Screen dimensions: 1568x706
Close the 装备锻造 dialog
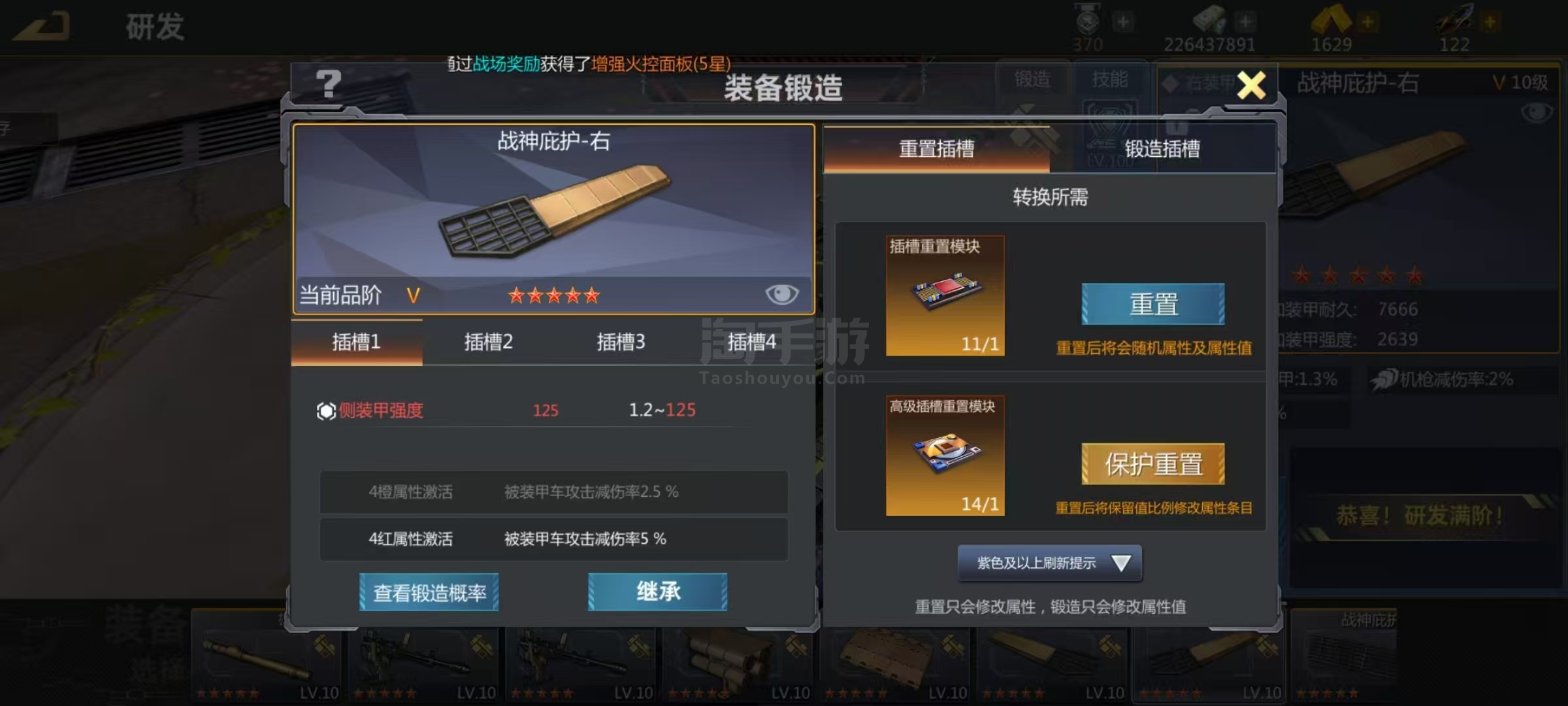(1251, 85)
